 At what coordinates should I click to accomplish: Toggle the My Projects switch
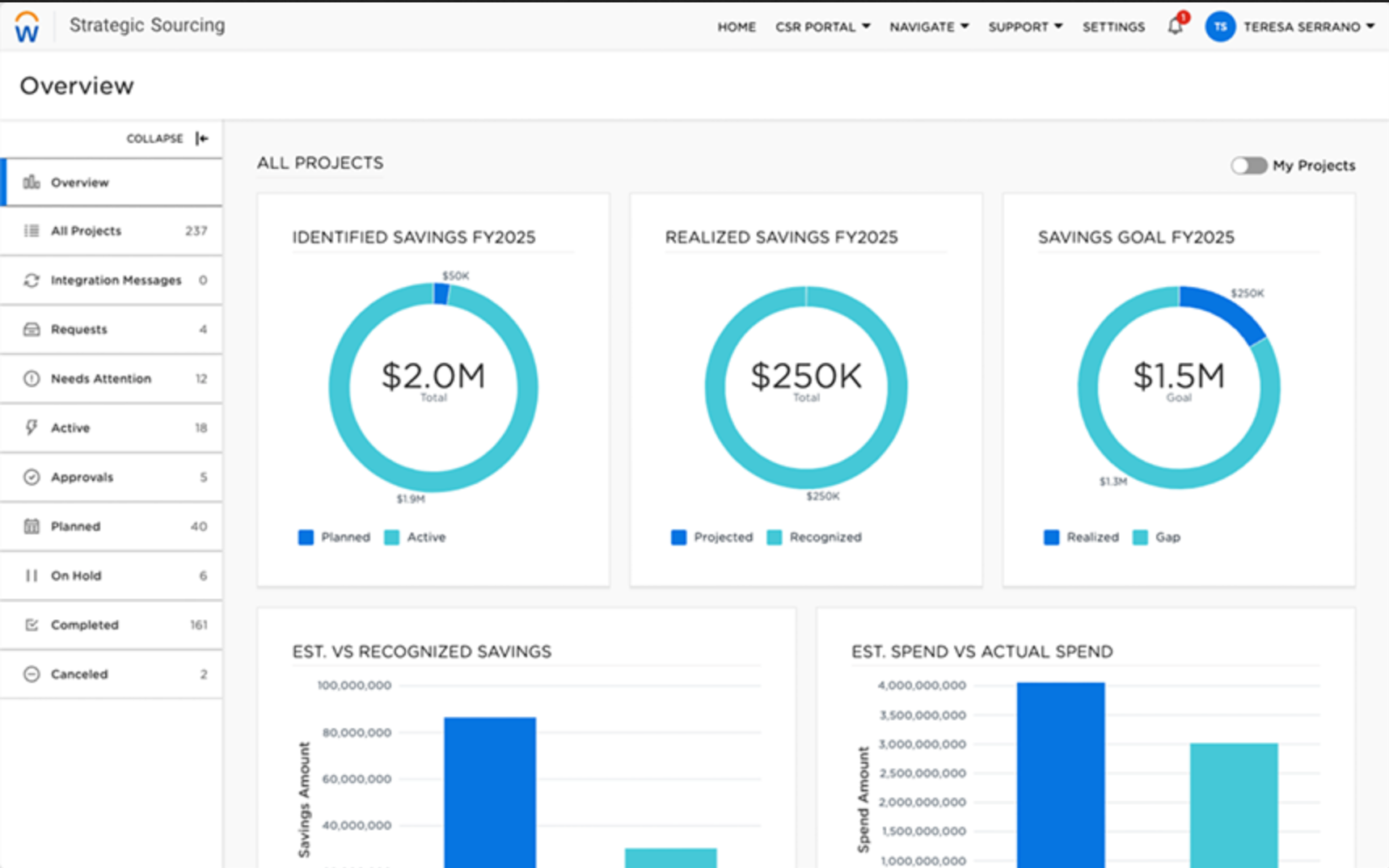pyautogui.click(x=1248, y=166)
